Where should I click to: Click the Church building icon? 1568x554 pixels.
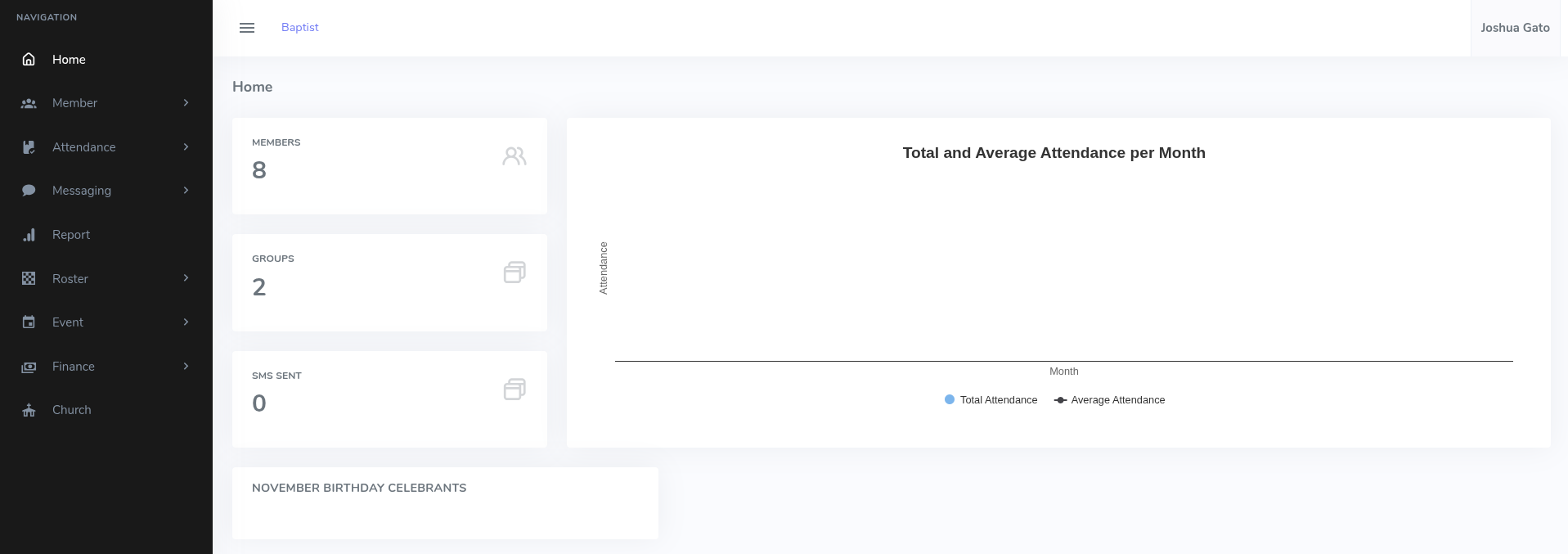point(29,410)
